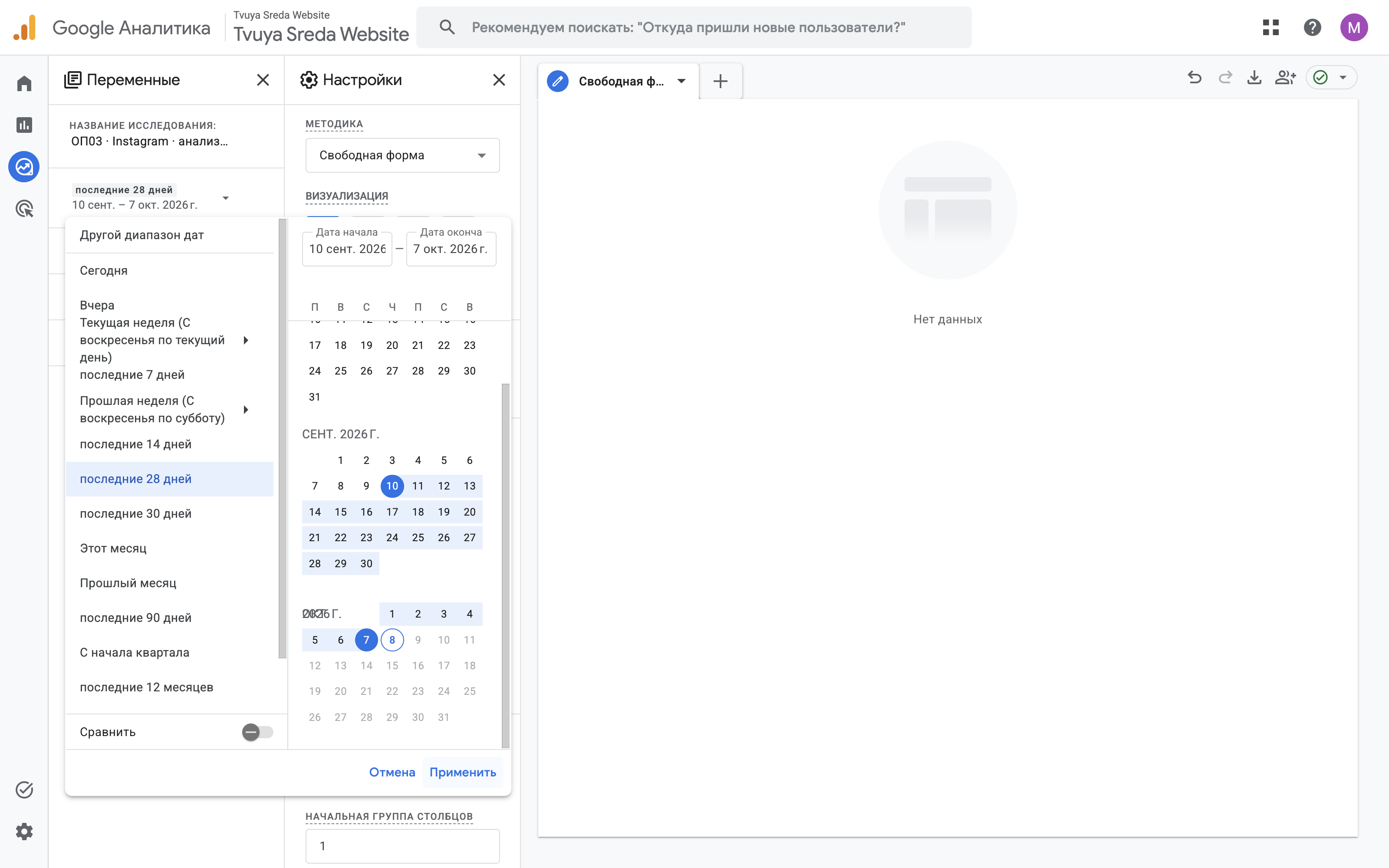Expand the Прошлая неделя submenu arrow
This screenshot has width=1389, height=868.
(x=246, y=409)
